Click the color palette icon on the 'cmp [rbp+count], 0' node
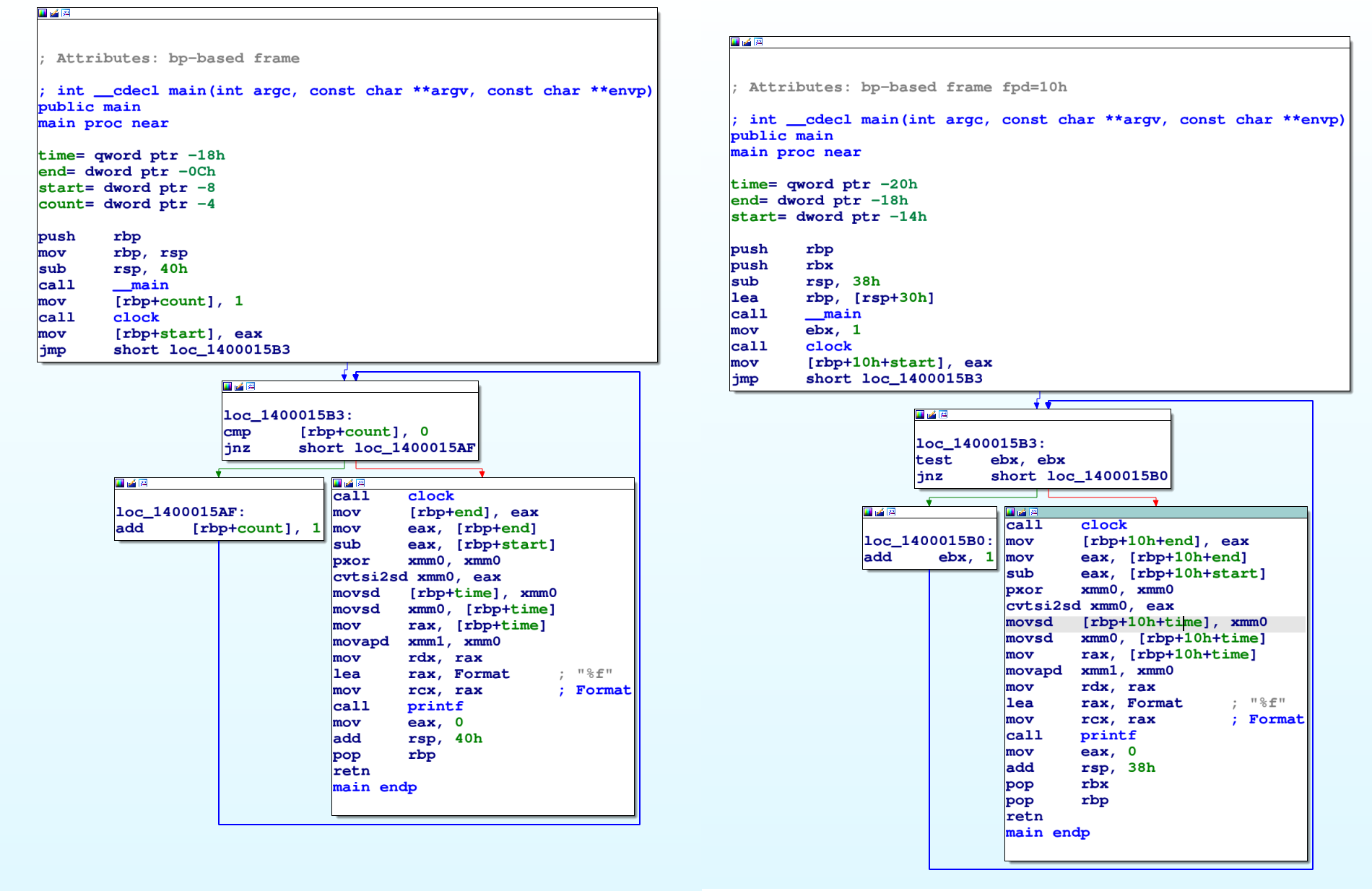 [227, 386]
